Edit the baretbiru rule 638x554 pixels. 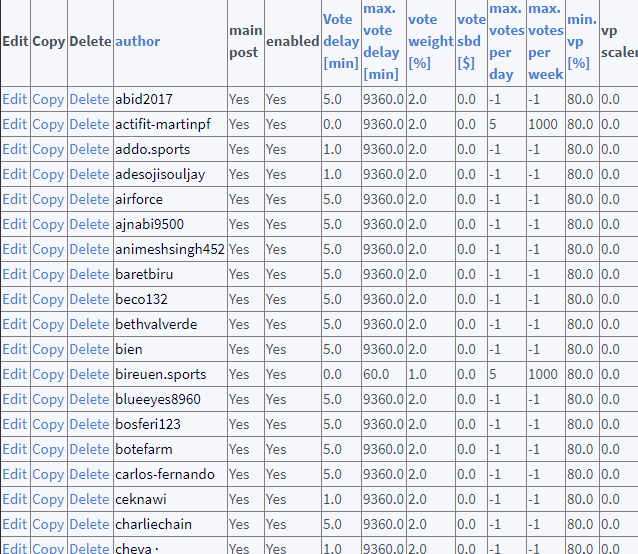point(15,274)
